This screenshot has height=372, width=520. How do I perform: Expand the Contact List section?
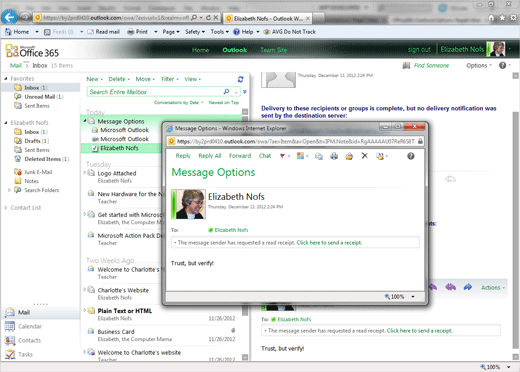[x=6, y=208]
